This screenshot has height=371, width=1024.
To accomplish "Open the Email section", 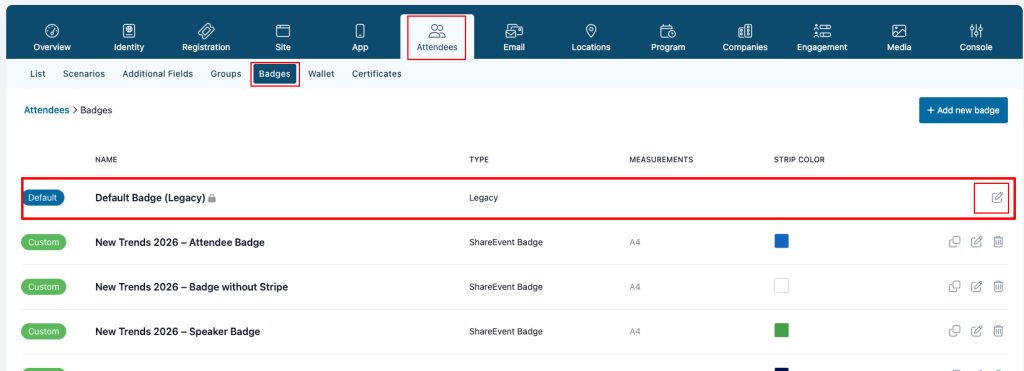I will [514, 37].
